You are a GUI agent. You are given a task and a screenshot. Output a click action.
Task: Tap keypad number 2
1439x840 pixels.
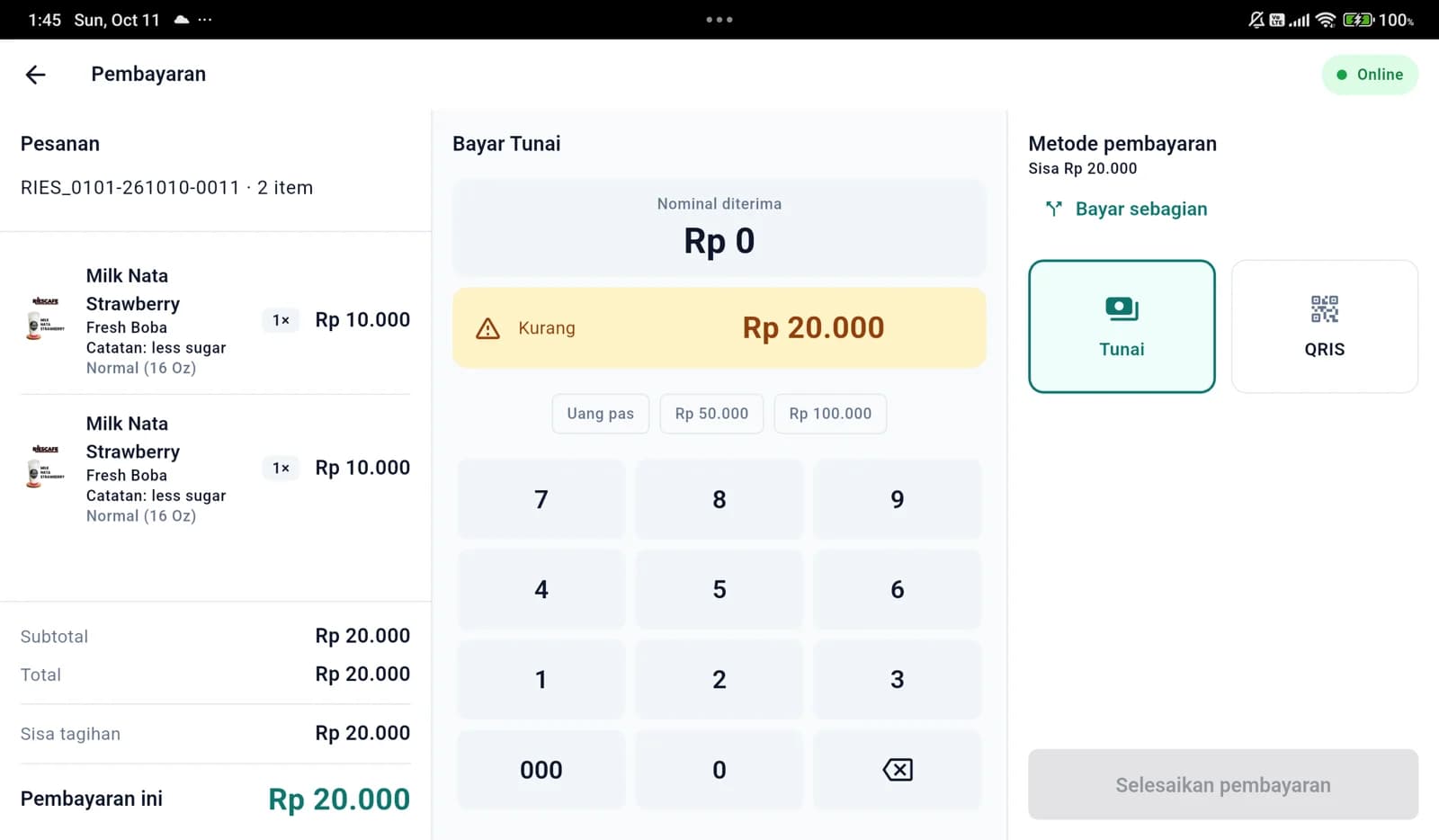point(719,679)
